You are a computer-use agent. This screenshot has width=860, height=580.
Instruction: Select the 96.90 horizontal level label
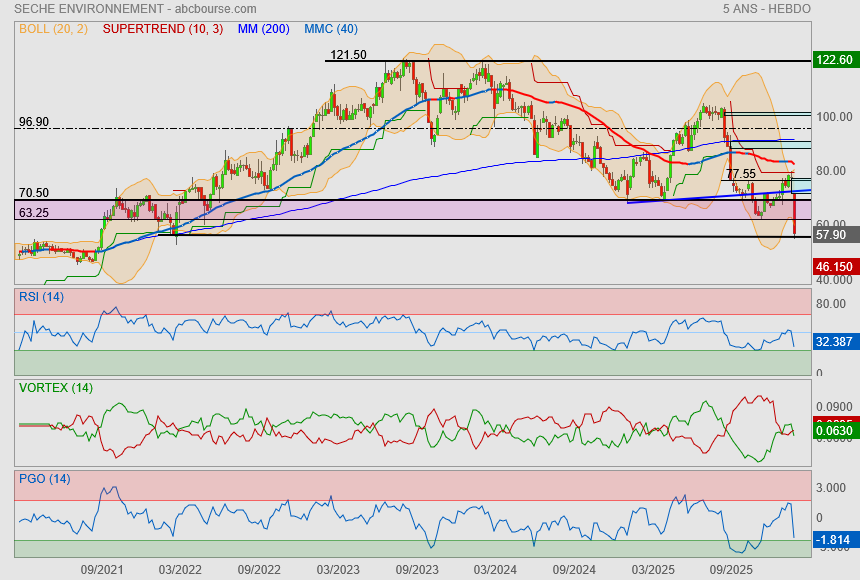(34, 122)
